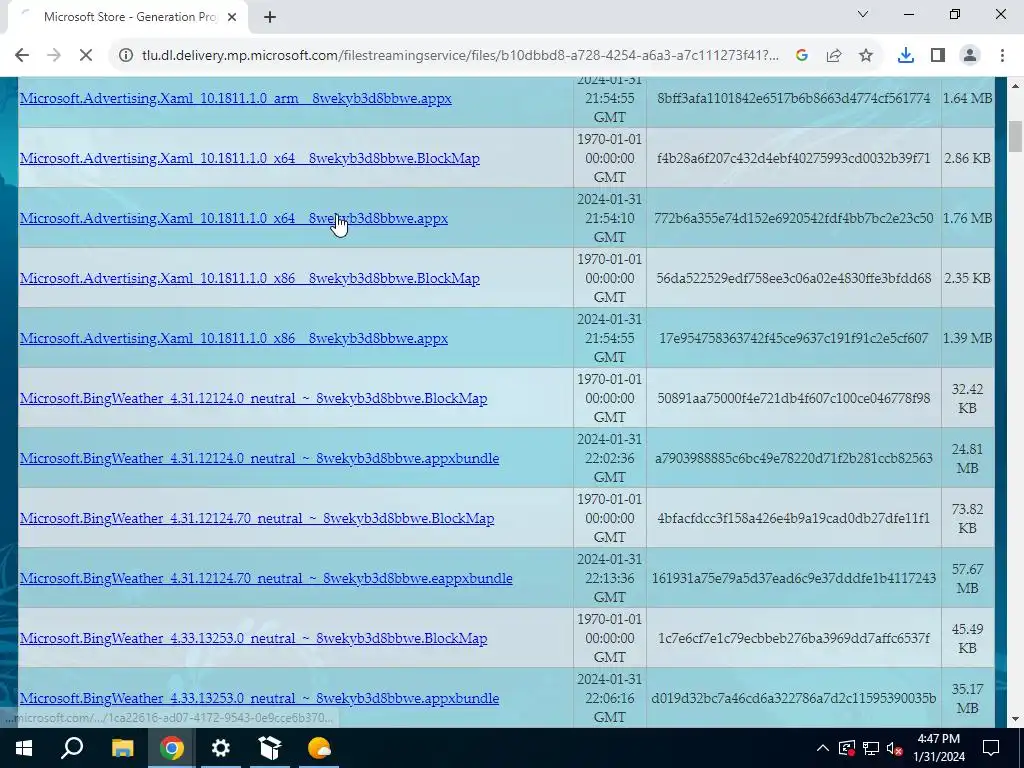Viewport: 1024px width, 768px height.
Task: Click the page scroll up arrow
Action: pyautogui.click(x=1016, y=86)
